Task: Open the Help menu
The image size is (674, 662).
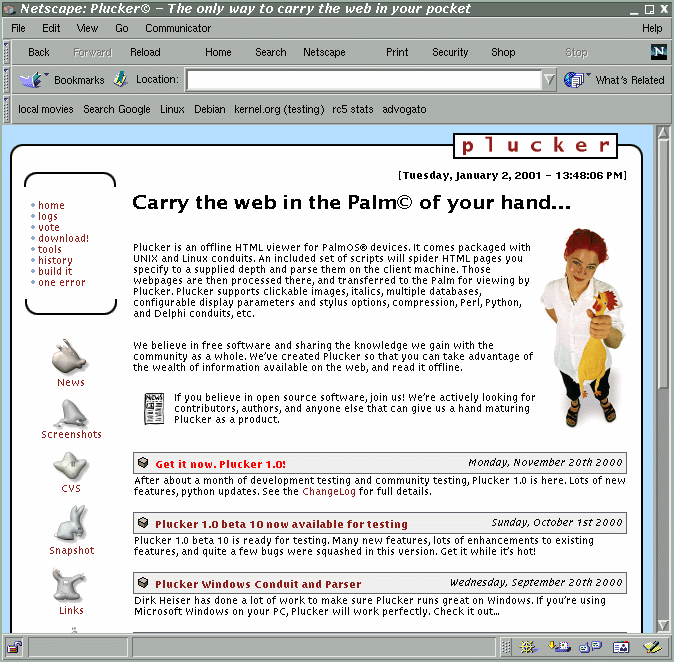Action: click(x=652, y=28)
